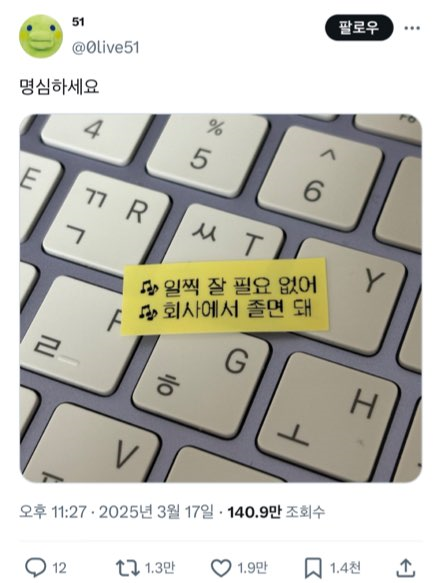441x583 pixels.
Task: Click the green frog profile avatar
Action: [41, 36]
